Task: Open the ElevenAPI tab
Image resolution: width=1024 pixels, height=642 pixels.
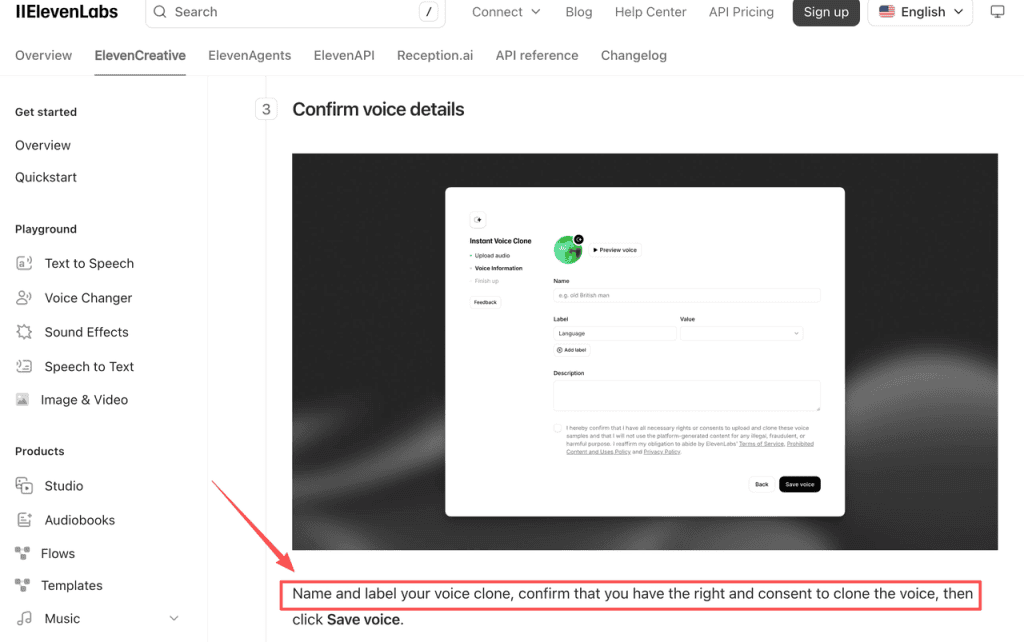Action: pos(344,56)
